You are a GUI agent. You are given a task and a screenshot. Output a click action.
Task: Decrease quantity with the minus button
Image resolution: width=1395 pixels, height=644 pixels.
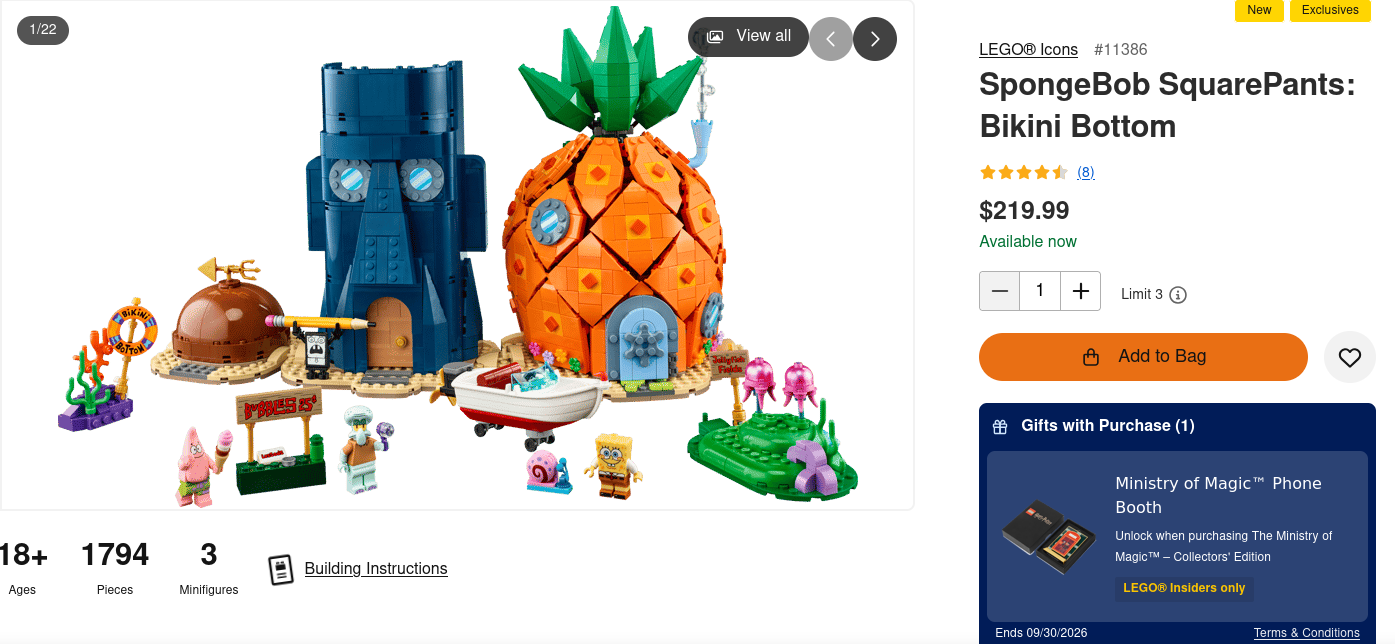coord(1000,291)
